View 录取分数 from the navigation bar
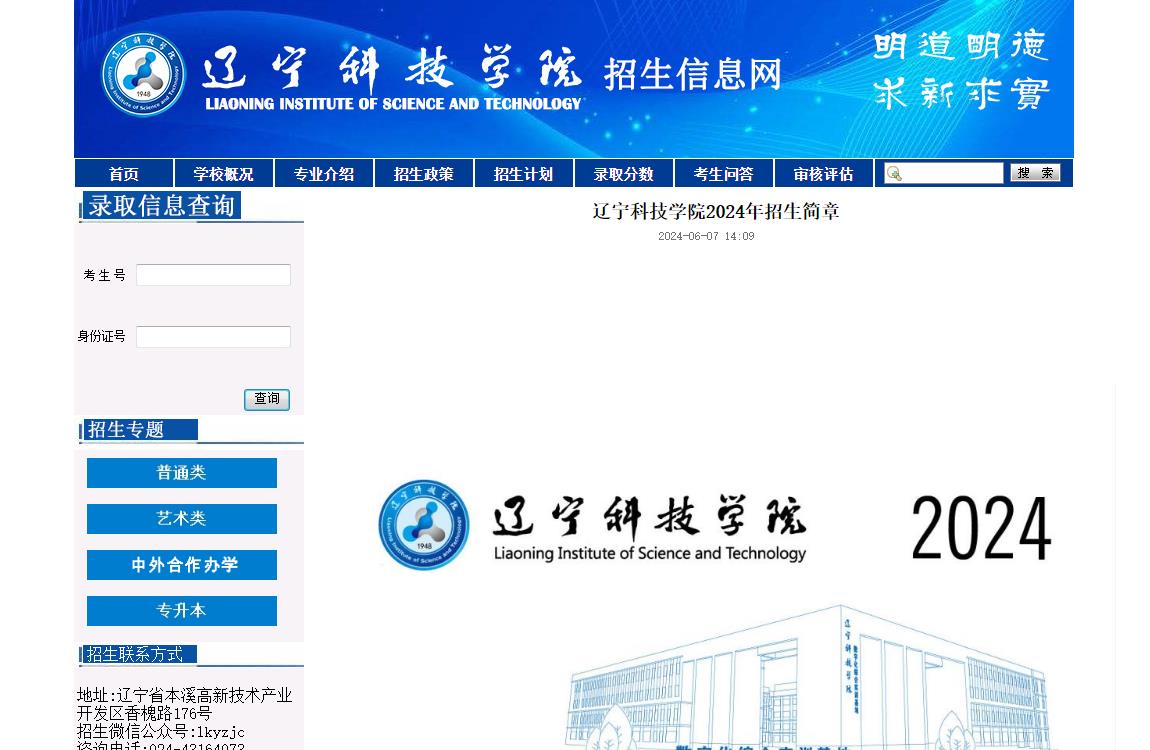This screenshot has width=1150, height=750. [x=624, y=174]
